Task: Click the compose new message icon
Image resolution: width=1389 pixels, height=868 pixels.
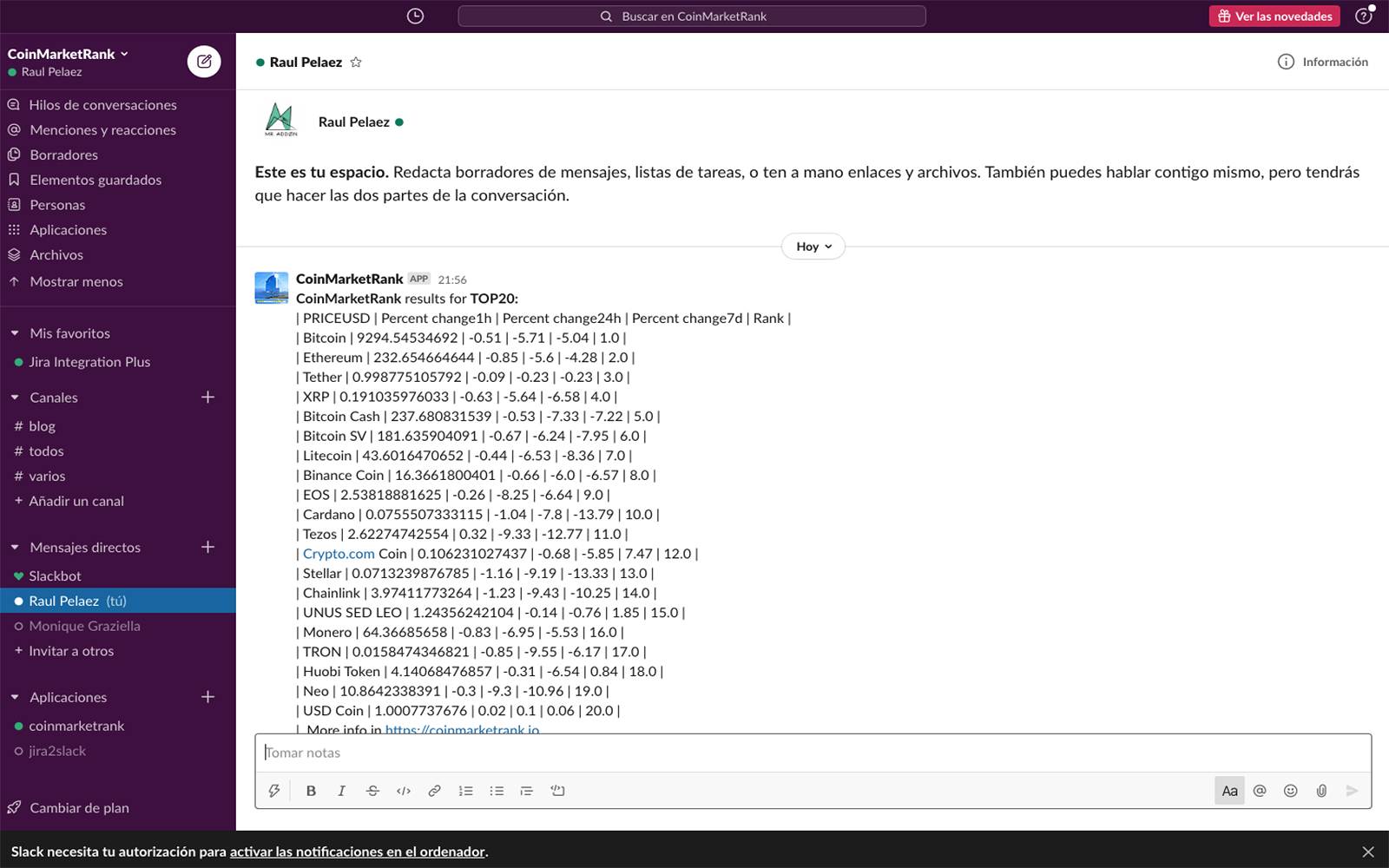Action: 204,62
